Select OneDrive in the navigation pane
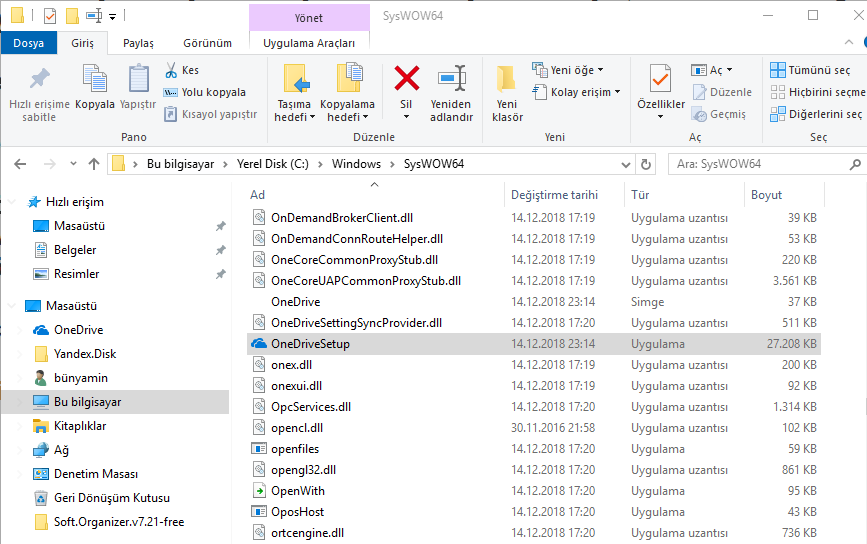This screenshot has width=867, height=544. [x=79, y=330]
